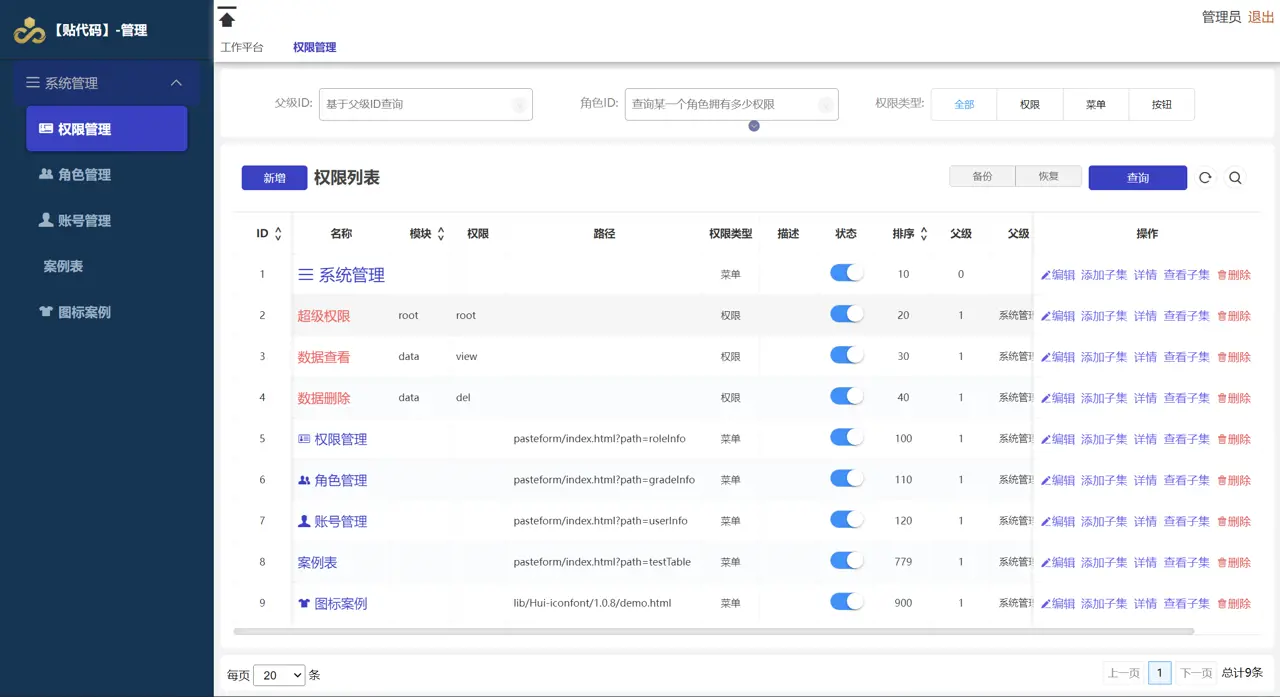Viewport: 1280px width, 697px height.
Task: Edit the 图标案例 table row
Action: click(x=1058, y=604)
